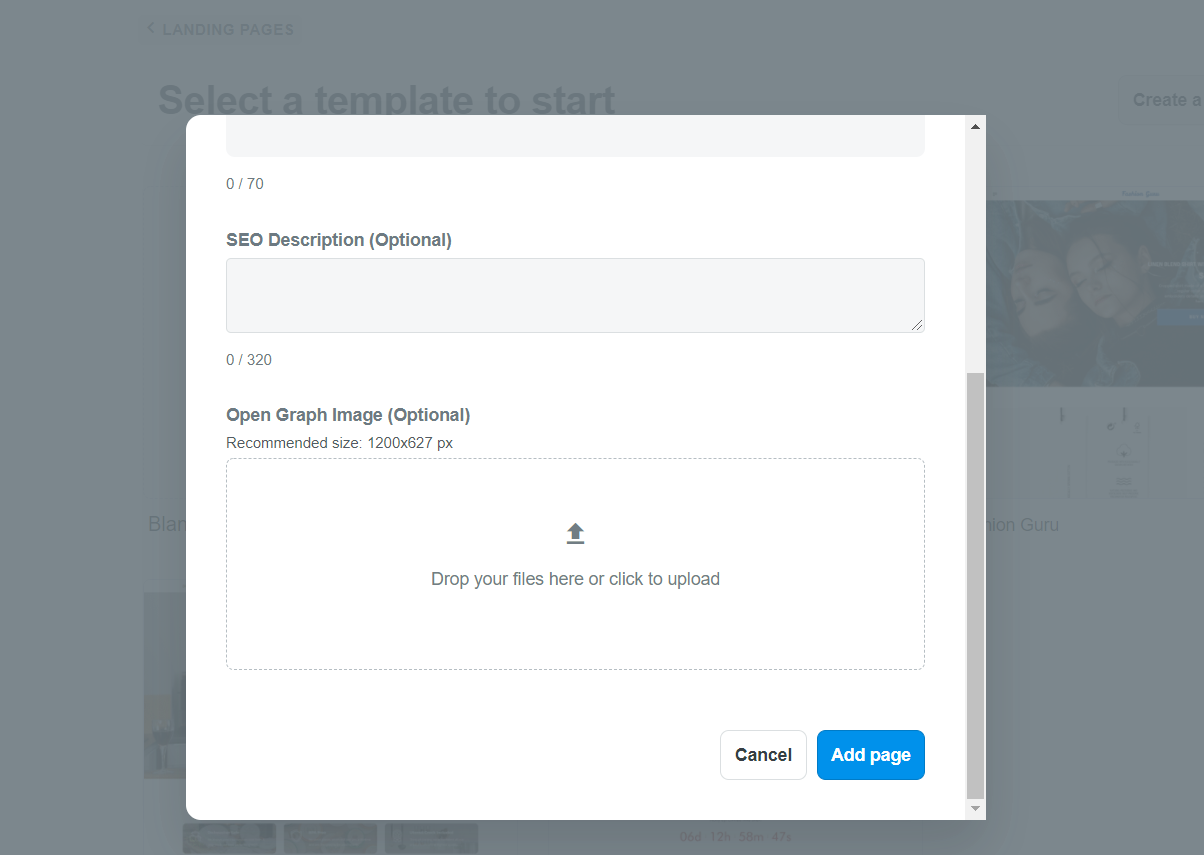Image resolution: width=1204 pixels, height=855 pixels.
Task: Focus the SEO Description text area
Action: [574, 295]
